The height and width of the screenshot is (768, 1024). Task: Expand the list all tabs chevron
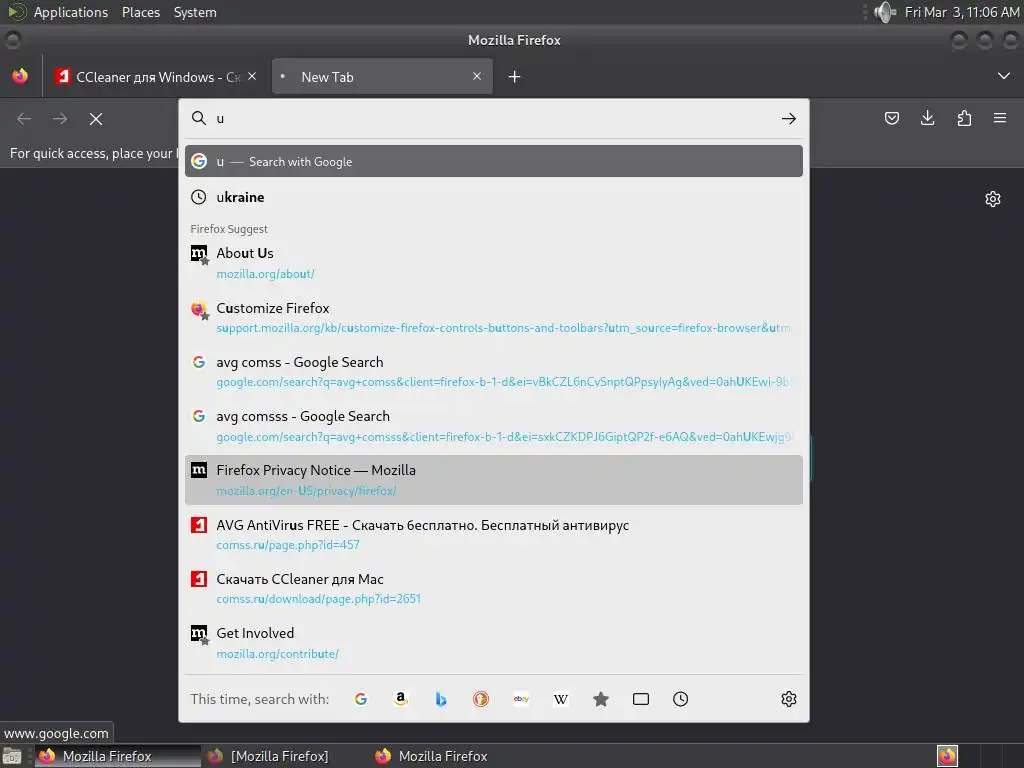(x=1004, y=76)
